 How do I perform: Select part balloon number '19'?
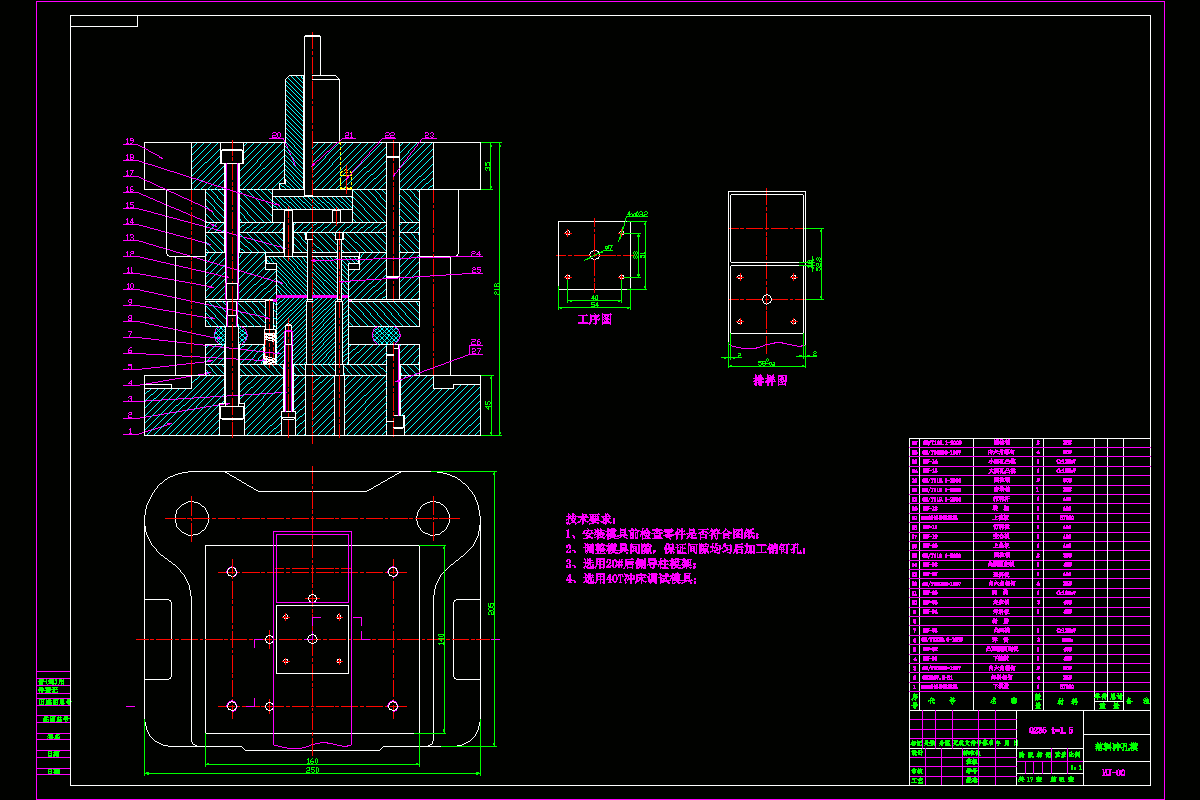(x=130, y=141)
